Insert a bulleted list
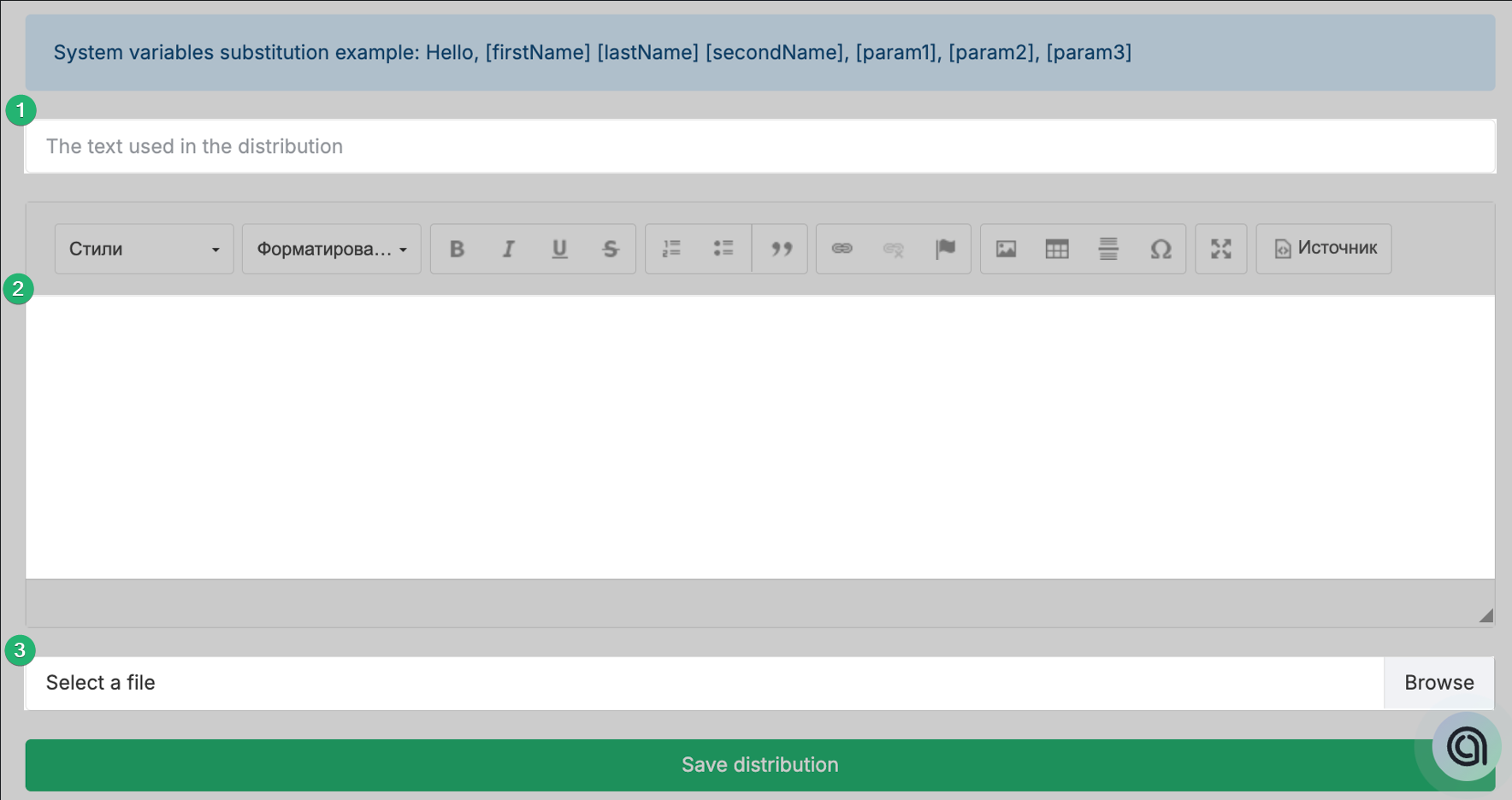Viewport: 1512px width, 800px height. (724, 249)
